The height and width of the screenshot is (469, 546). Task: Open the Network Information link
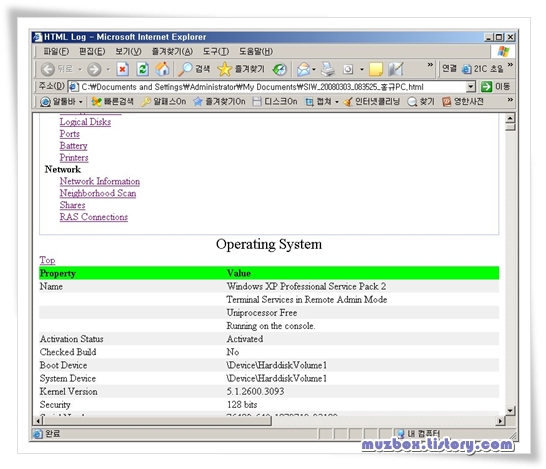[100, 181]
